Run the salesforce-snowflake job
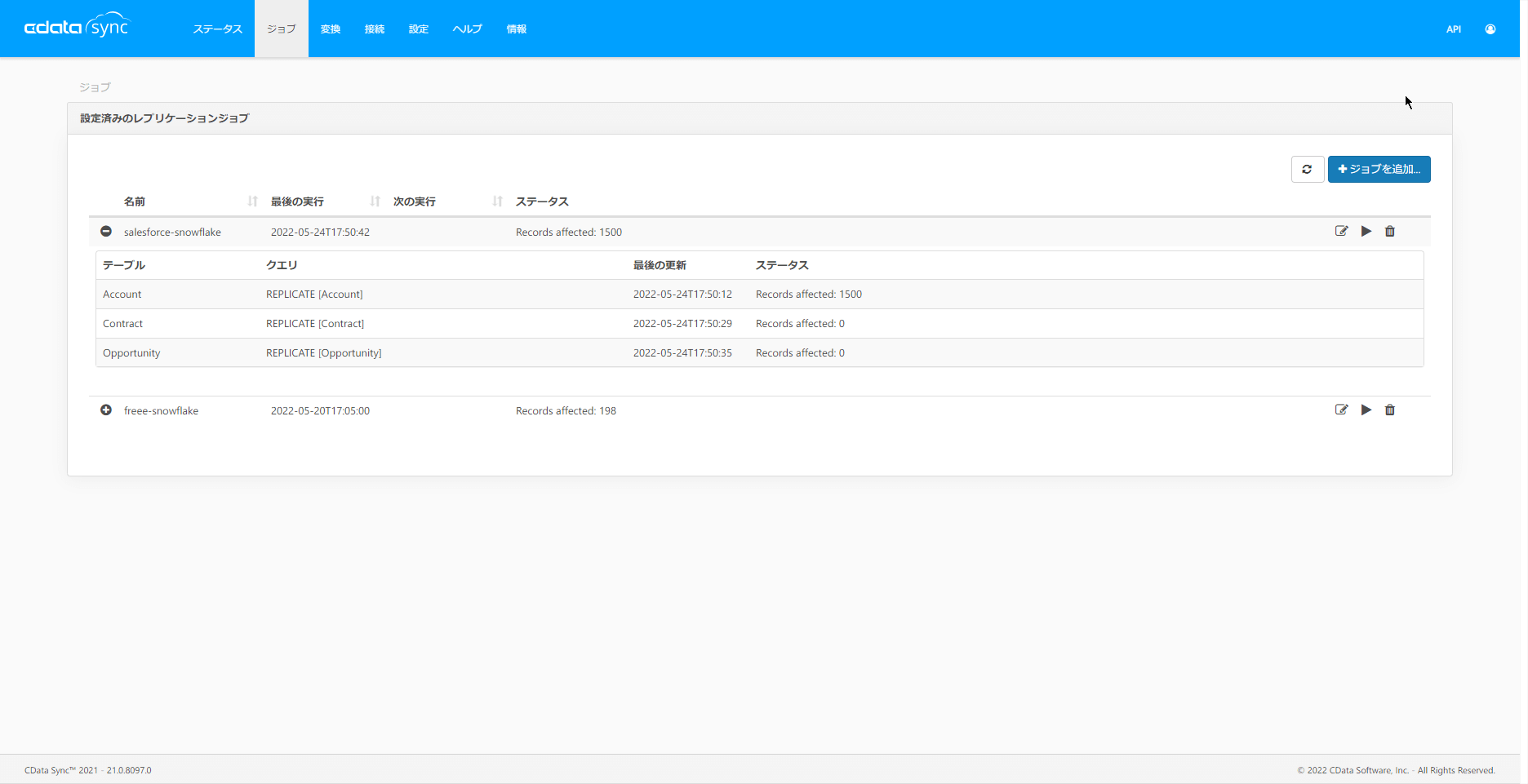The width and height of the screenshot is (1528, 784). [1366, 232]
